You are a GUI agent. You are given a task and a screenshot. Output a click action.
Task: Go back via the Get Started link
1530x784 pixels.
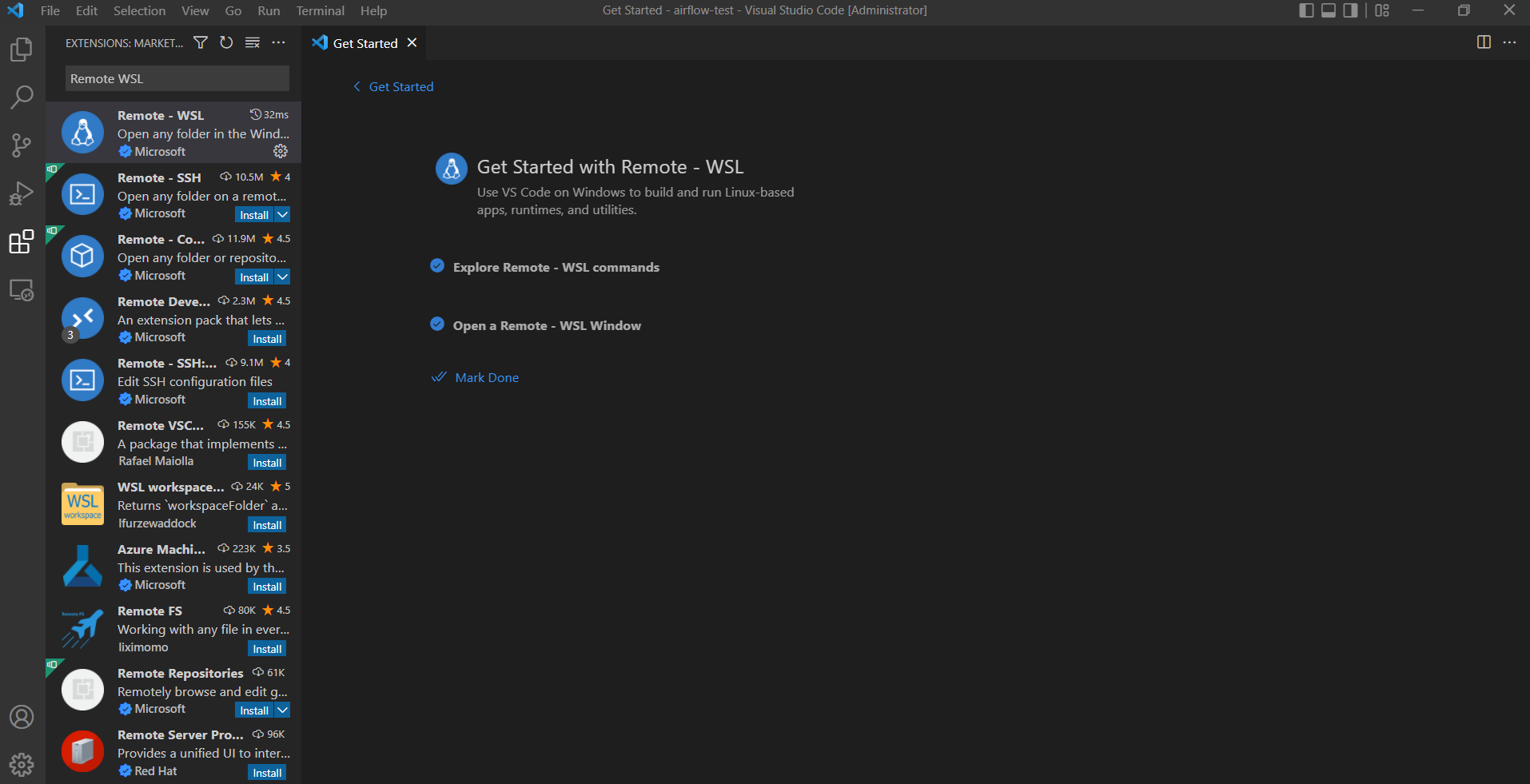coord(393,86)
